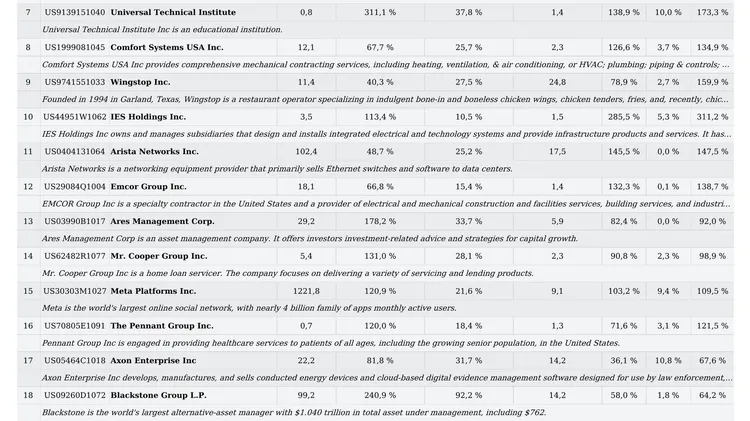Select the 311,2 % value for IES Holdings
The width and height of the screenshot is (750, 421).
712,117
